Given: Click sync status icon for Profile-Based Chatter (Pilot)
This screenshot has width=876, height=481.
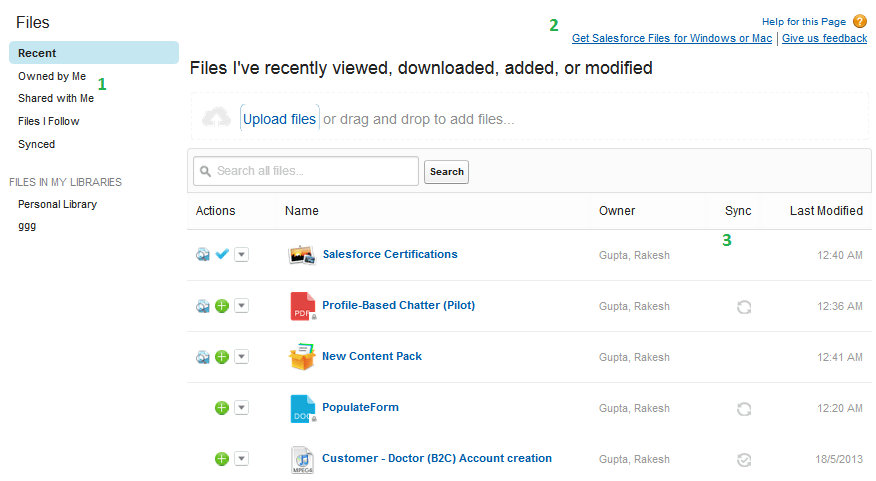Looking at the screenshot, I should pos(744,307).
